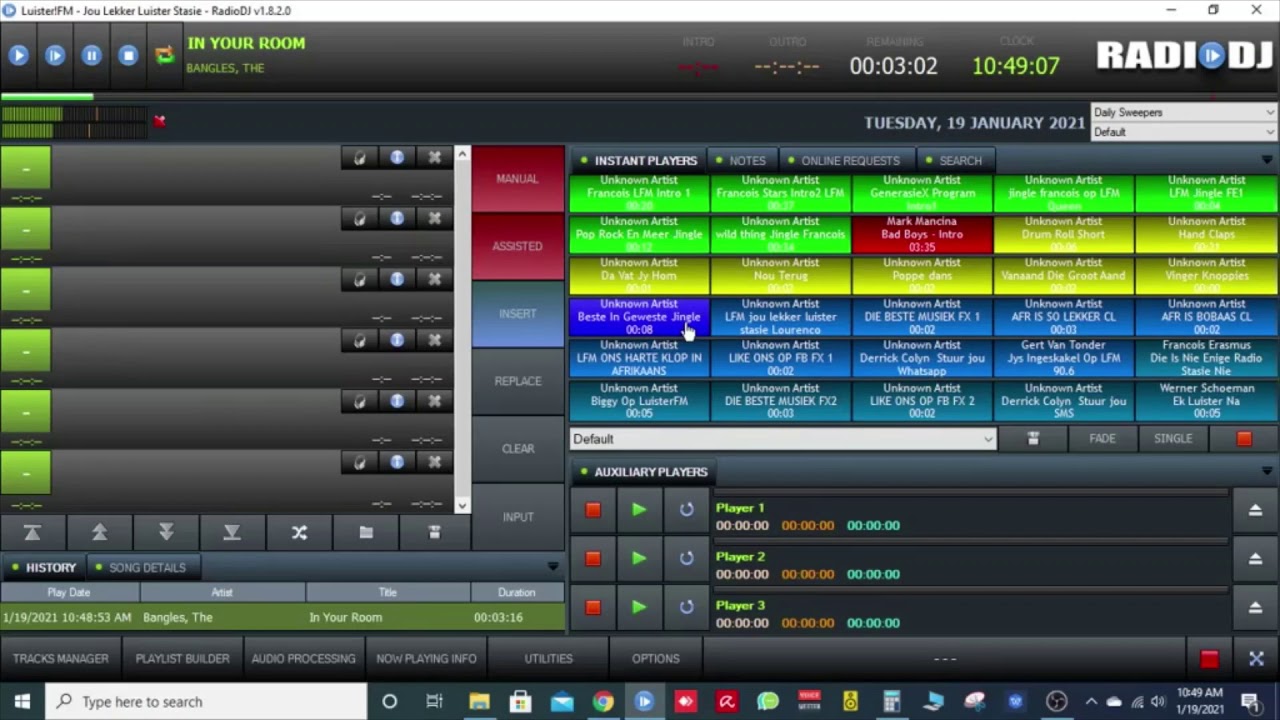Open the OPTIONS window
This screenshot has width=1280, height=720.
655,659
